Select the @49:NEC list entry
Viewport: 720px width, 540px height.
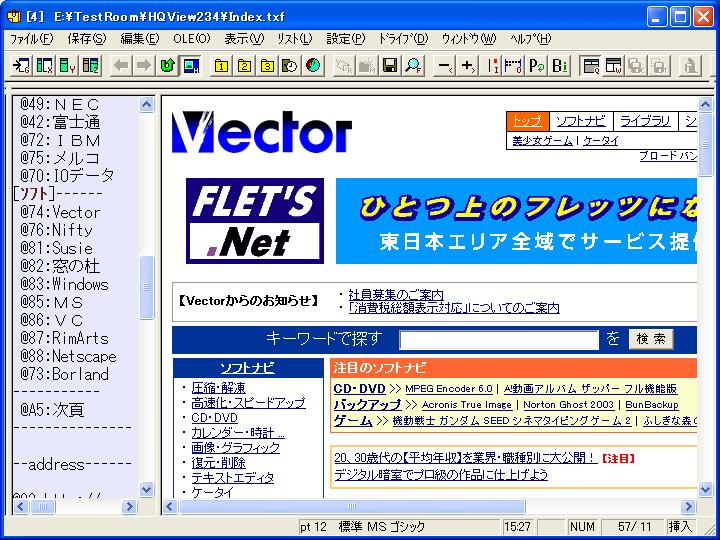tap(60, 104)
